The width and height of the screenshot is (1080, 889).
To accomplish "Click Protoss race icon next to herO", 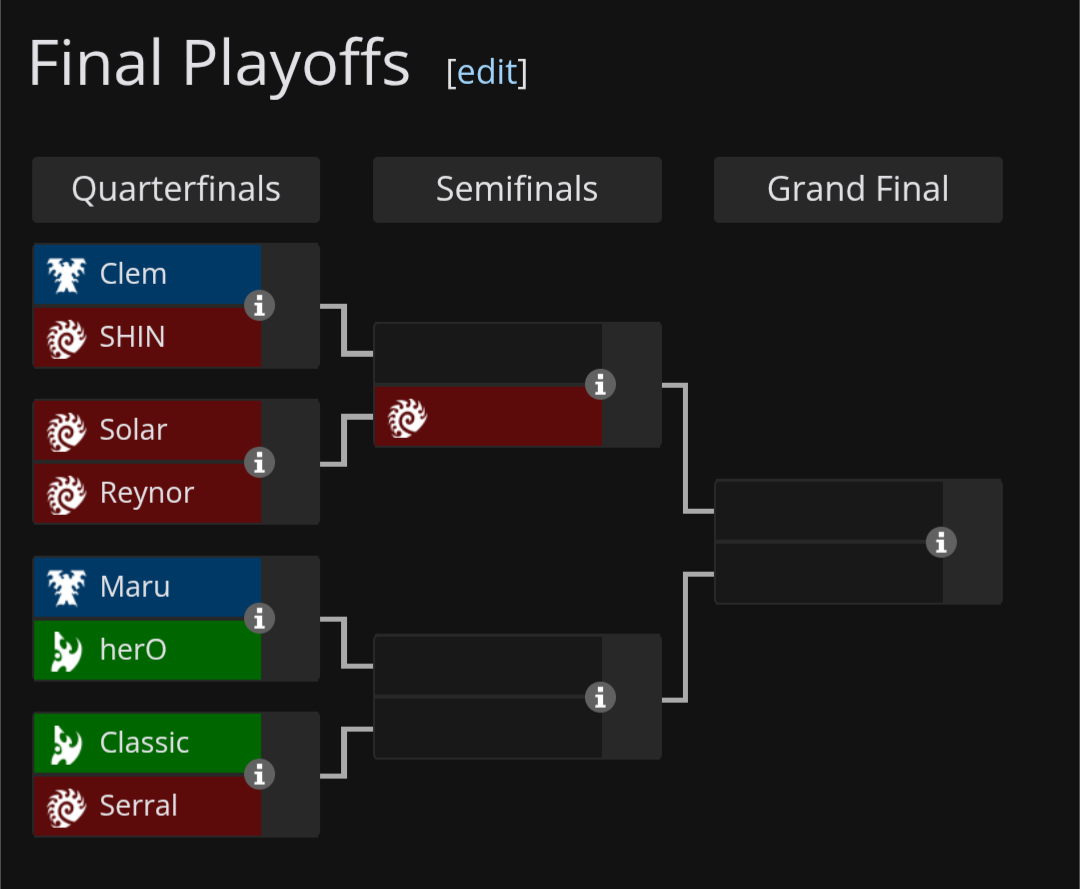I will click(66, 651).
